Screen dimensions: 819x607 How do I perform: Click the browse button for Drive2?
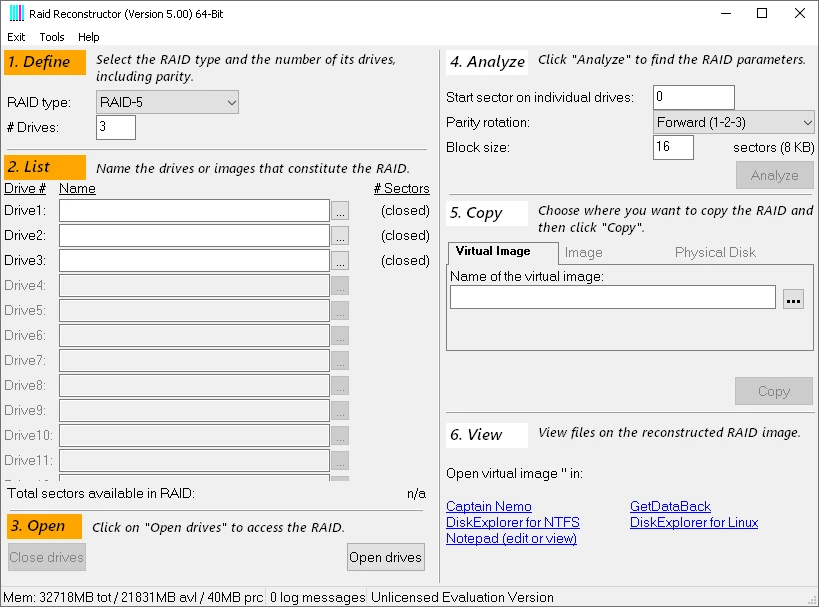(340, 236)
